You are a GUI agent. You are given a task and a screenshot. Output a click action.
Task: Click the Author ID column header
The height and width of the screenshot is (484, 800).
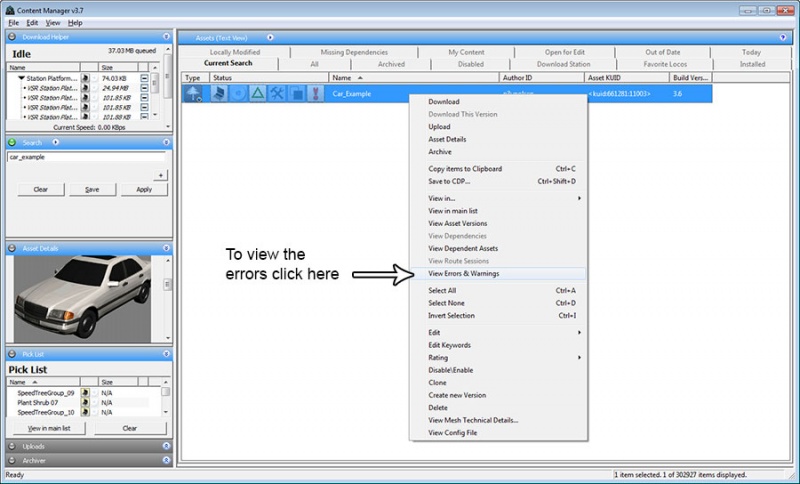(x=541, y=78)
